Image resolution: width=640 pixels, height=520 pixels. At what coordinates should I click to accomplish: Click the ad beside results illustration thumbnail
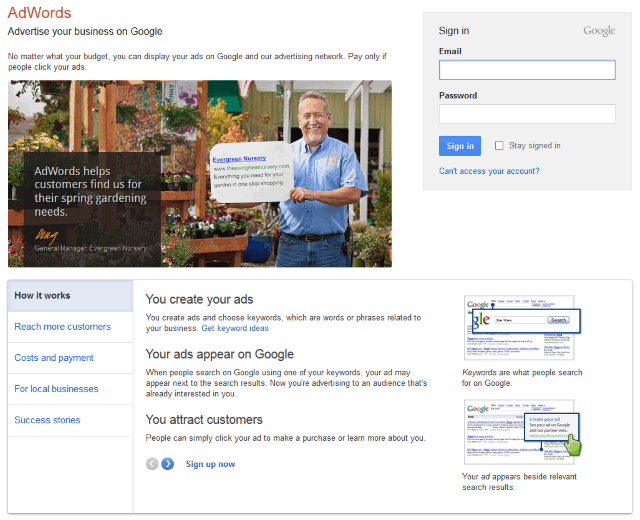[x=522, y=432]
